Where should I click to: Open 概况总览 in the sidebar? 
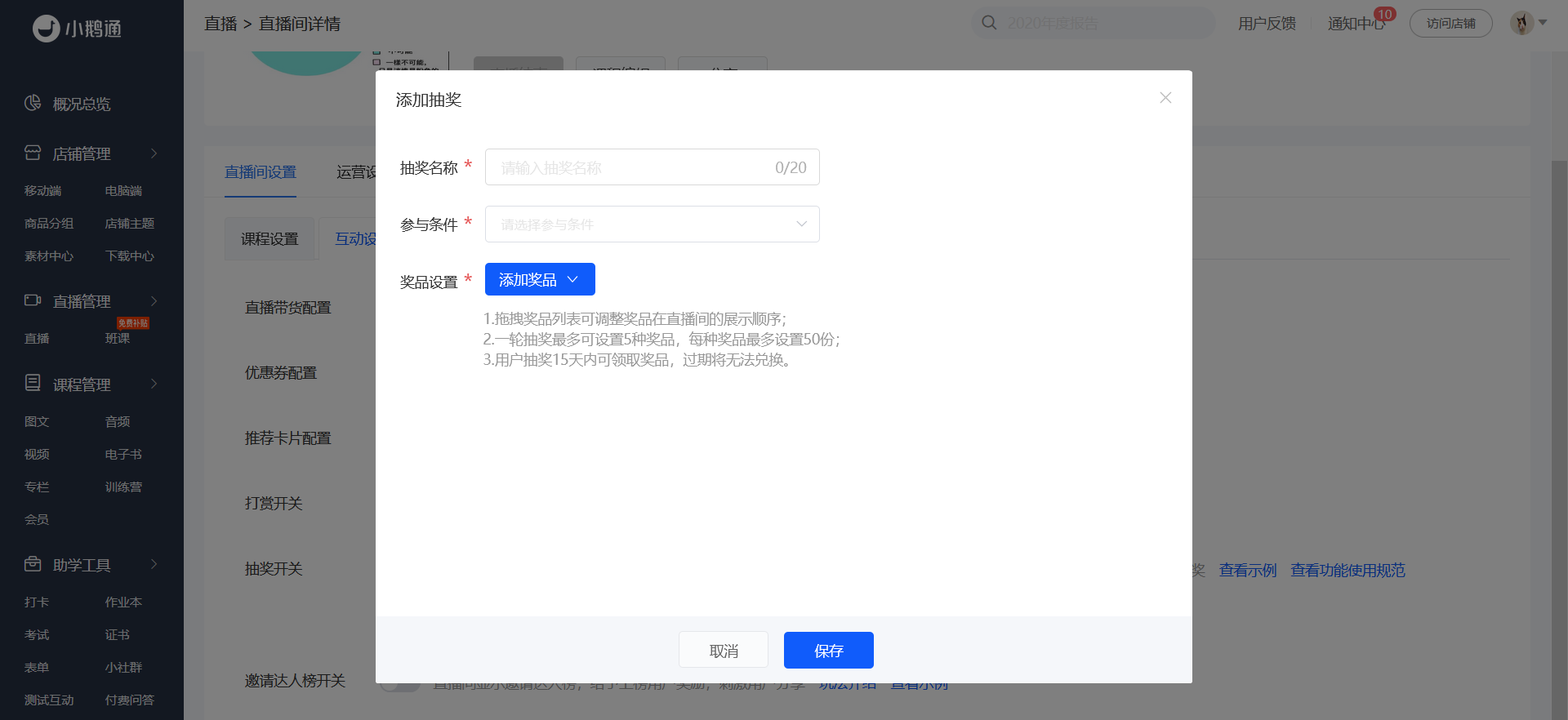click(81, 104)
